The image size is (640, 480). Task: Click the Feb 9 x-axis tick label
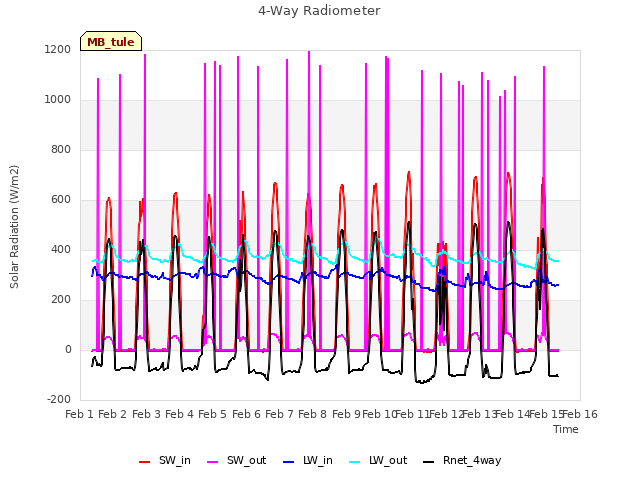coord(346,414)
